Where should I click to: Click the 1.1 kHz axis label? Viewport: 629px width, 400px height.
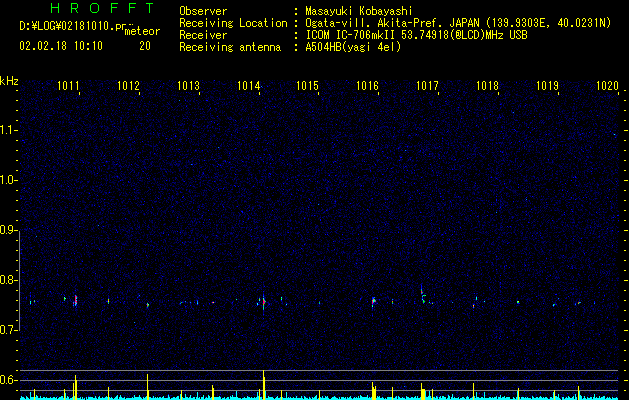[x=8, y=130]
